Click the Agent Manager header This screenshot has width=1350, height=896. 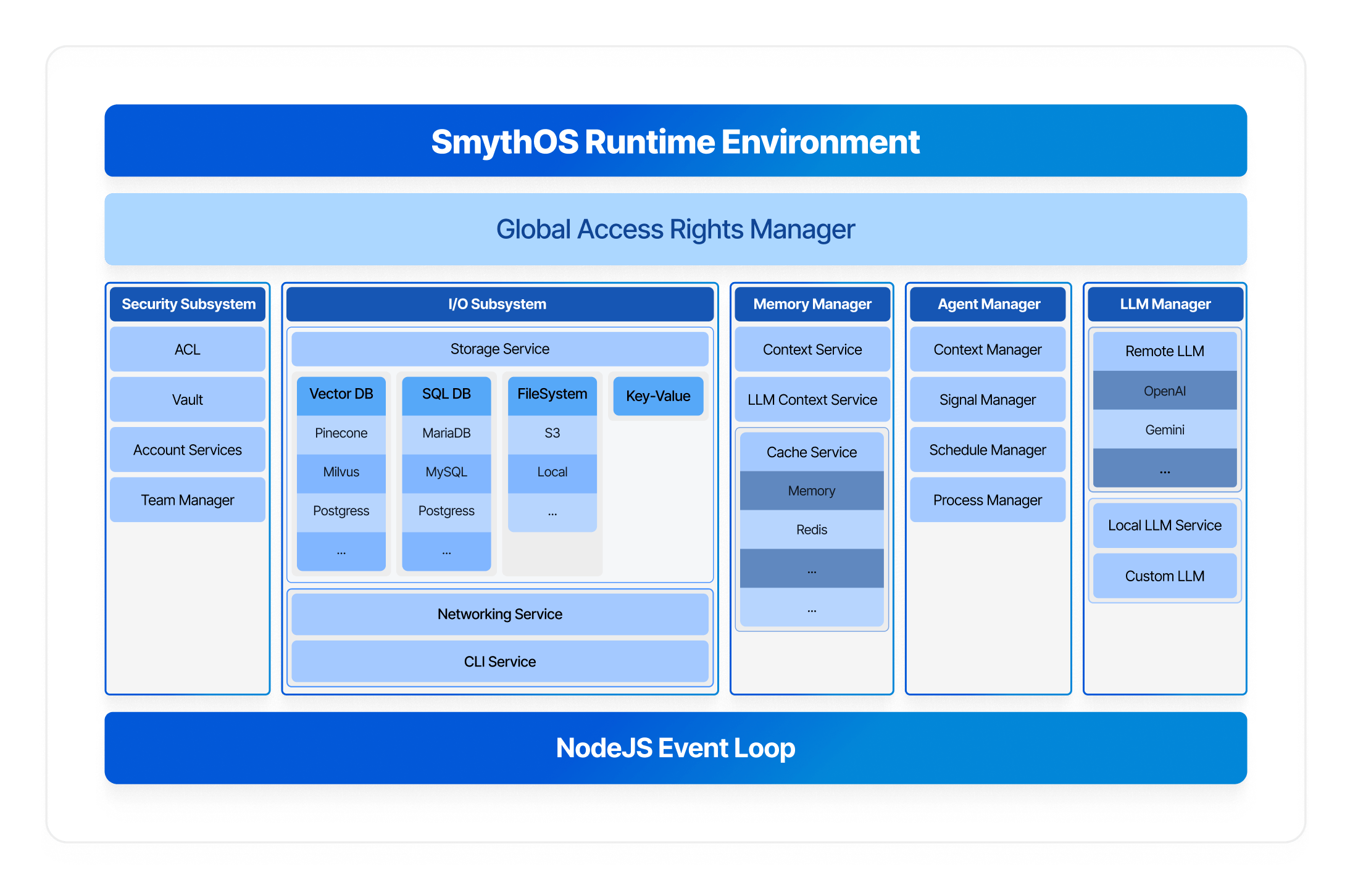[x=988, y=304]
